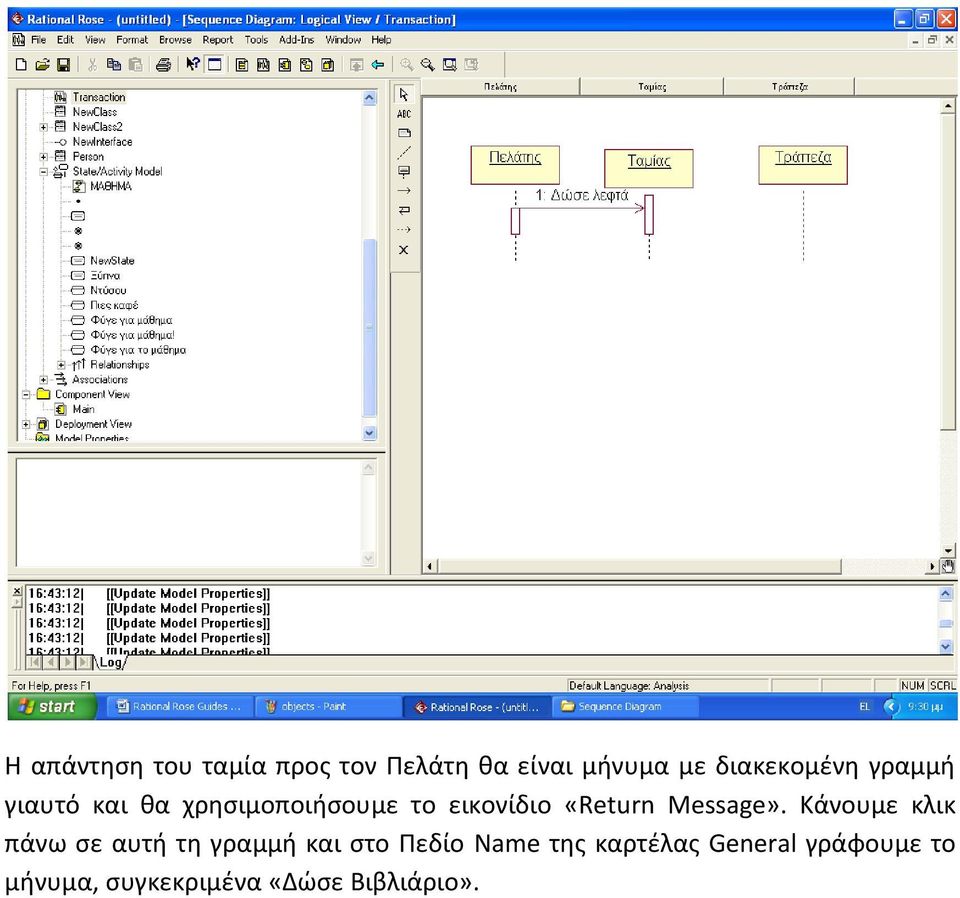Select the Ταμίας object box
The height and width of the screenshot is (898, 960).
649,168
